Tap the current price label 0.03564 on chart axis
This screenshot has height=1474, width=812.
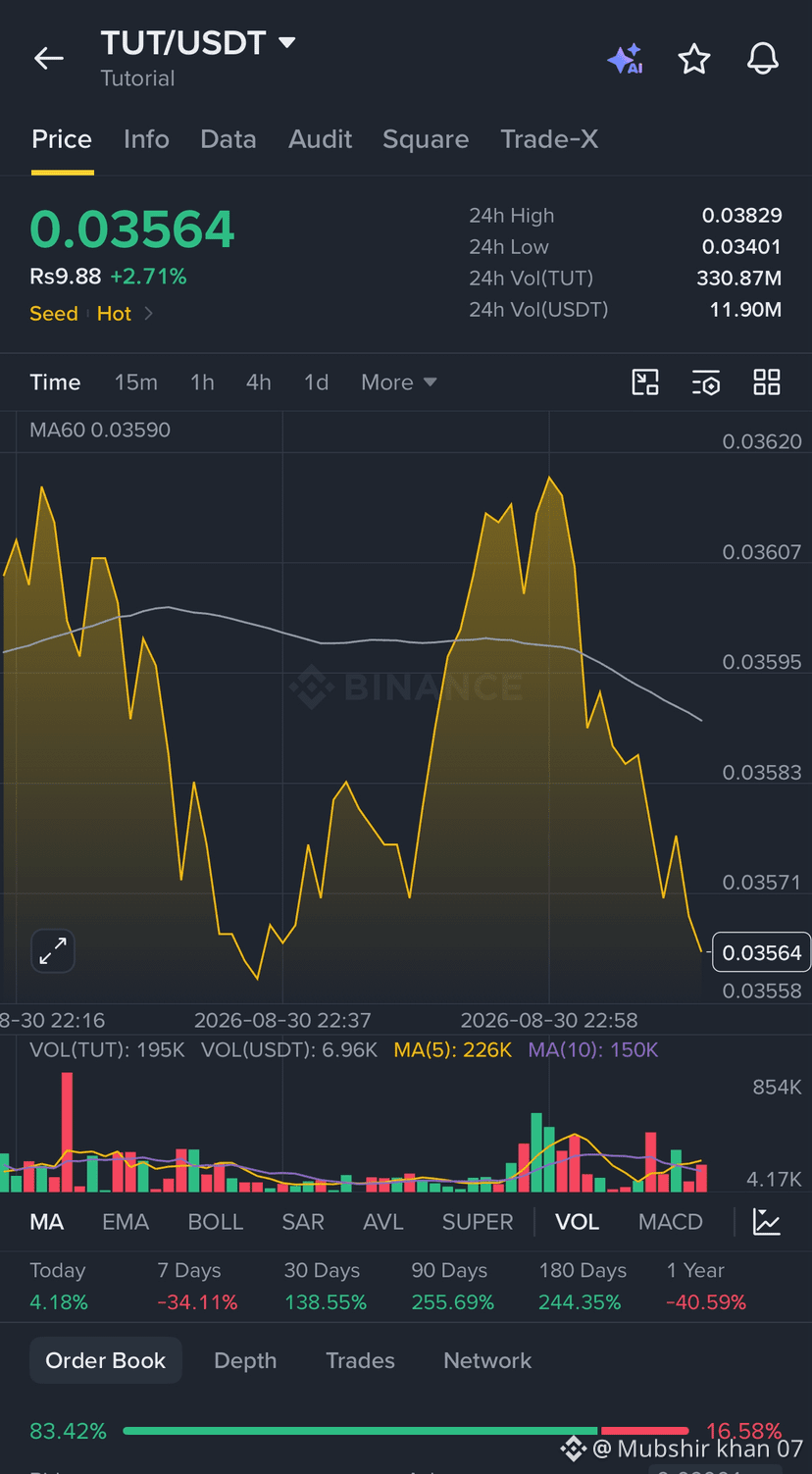coord(761,952)
